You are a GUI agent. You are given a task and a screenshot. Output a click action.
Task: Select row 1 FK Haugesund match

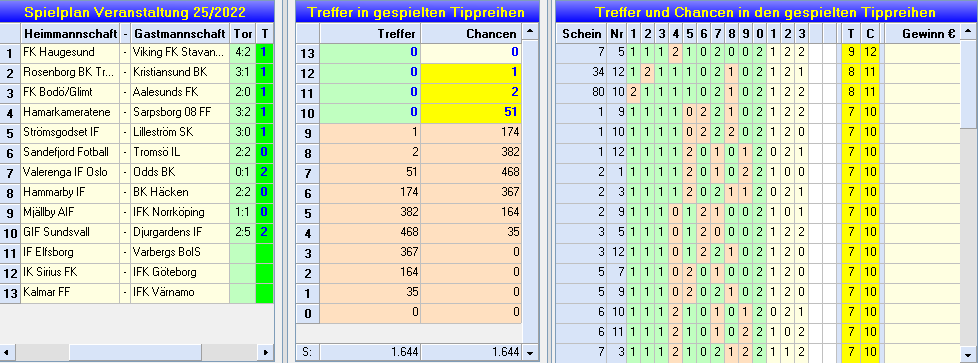click(x=137, y=53)
